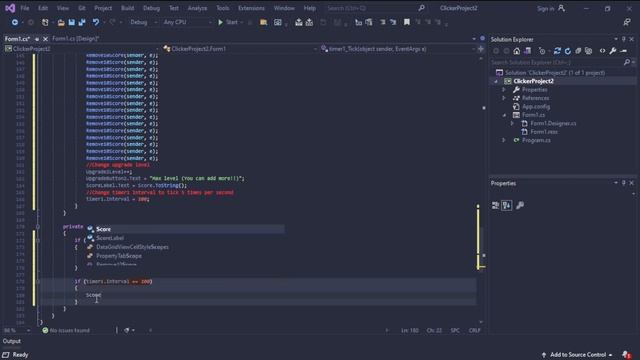The image size is (640, 360).
Task: Click the Start debugging button
Action: click(x=228, y=22)
